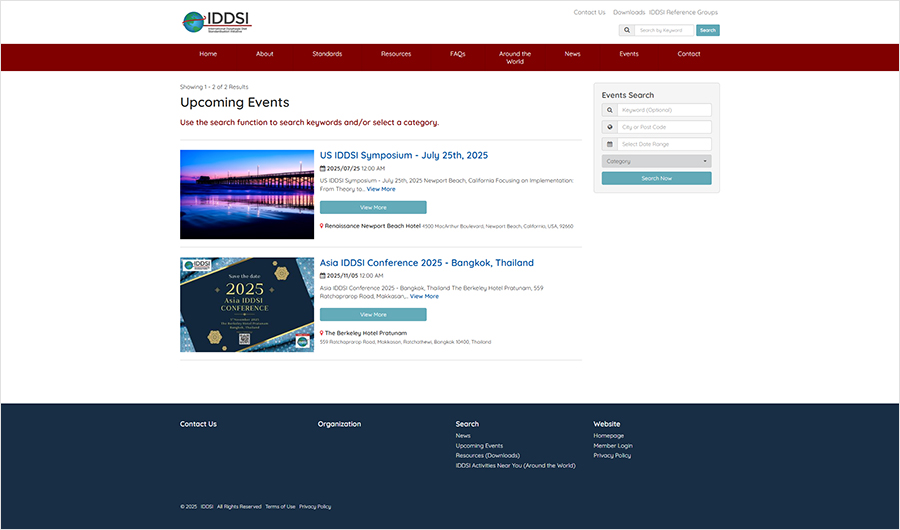Click the Showing 1 - 2 of 2 Results text

coord(214,87)
